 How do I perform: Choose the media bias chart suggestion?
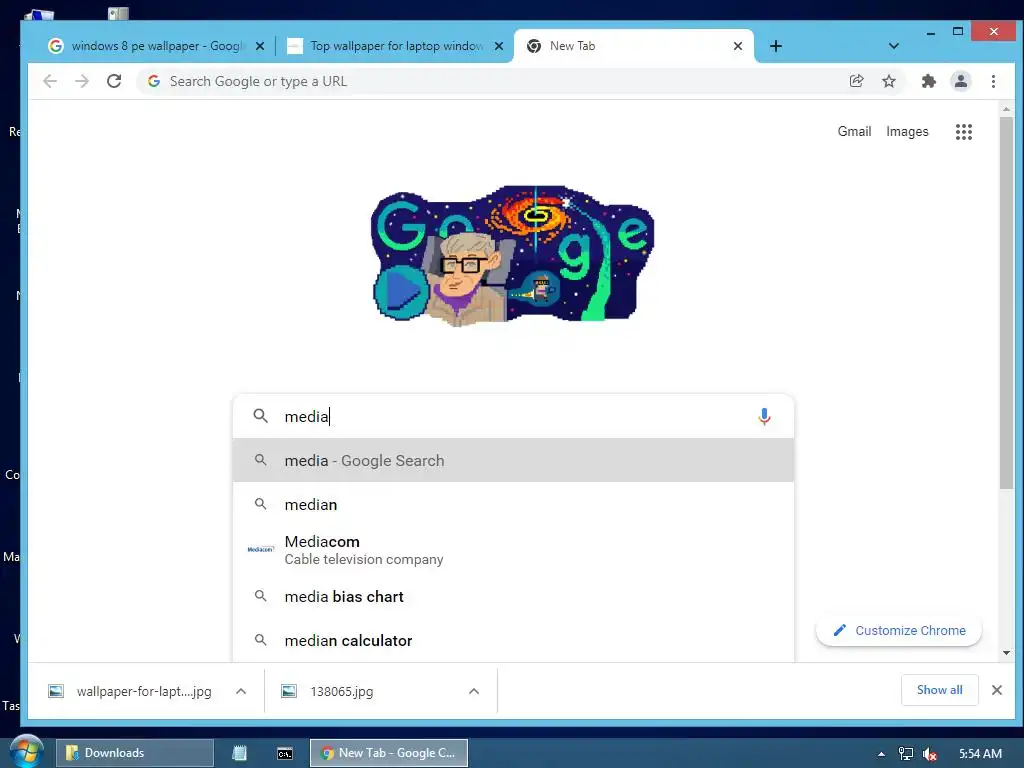[513, 596]
